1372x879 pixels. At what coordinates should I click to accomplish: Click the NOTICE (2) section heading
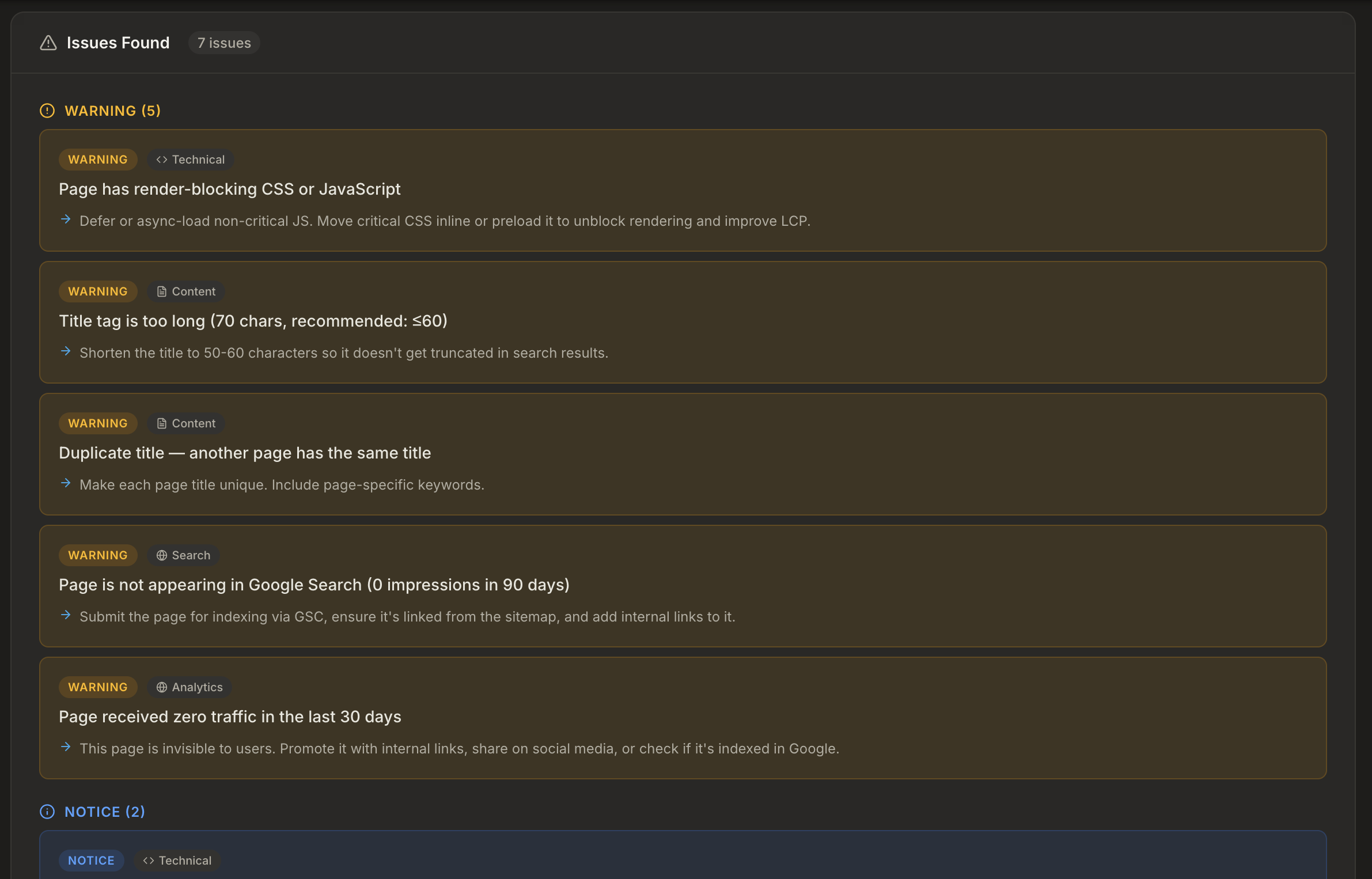click(x=105, y=812)
